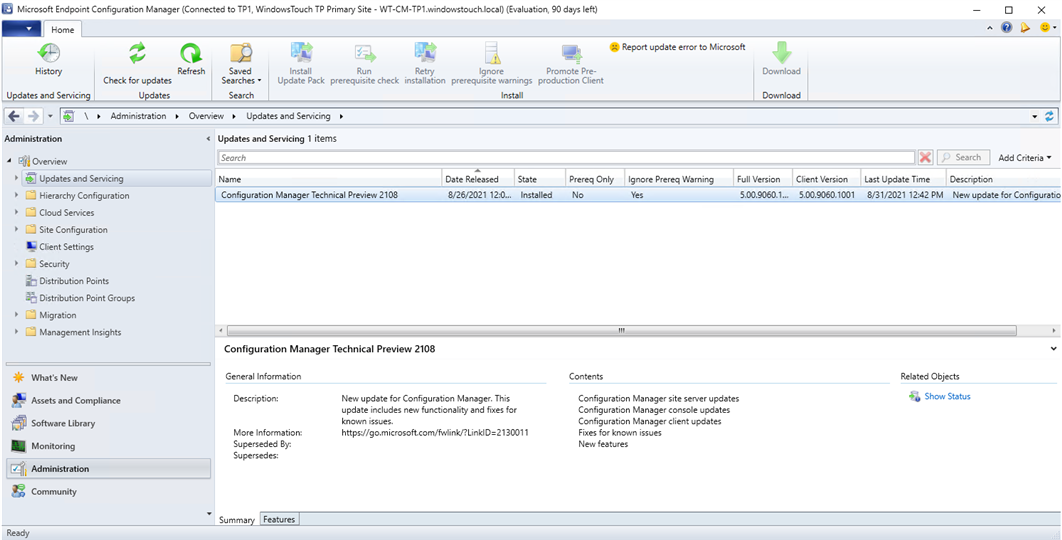The width and height of the screenshot is (1062, 540).
Task: Select Distribution Point Groups node
Action: point(87,298)
